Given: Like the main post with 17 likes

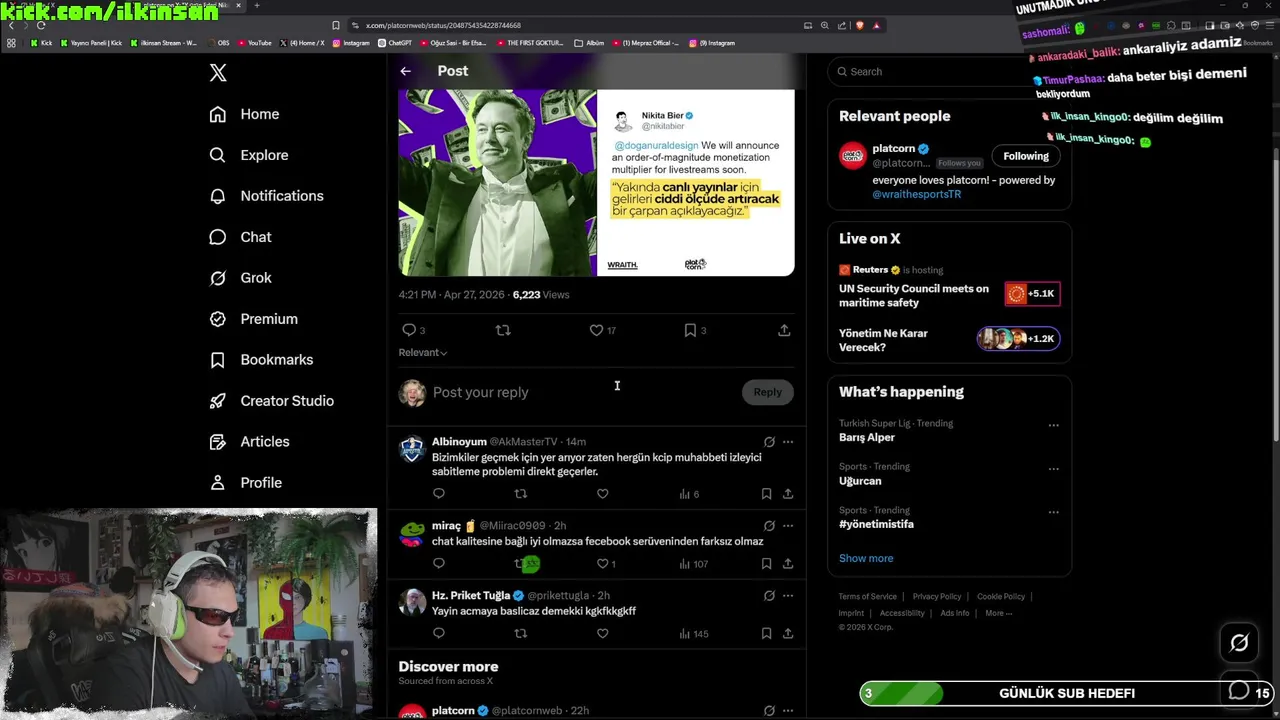Looking at the screenshot, I should [596, 330].
